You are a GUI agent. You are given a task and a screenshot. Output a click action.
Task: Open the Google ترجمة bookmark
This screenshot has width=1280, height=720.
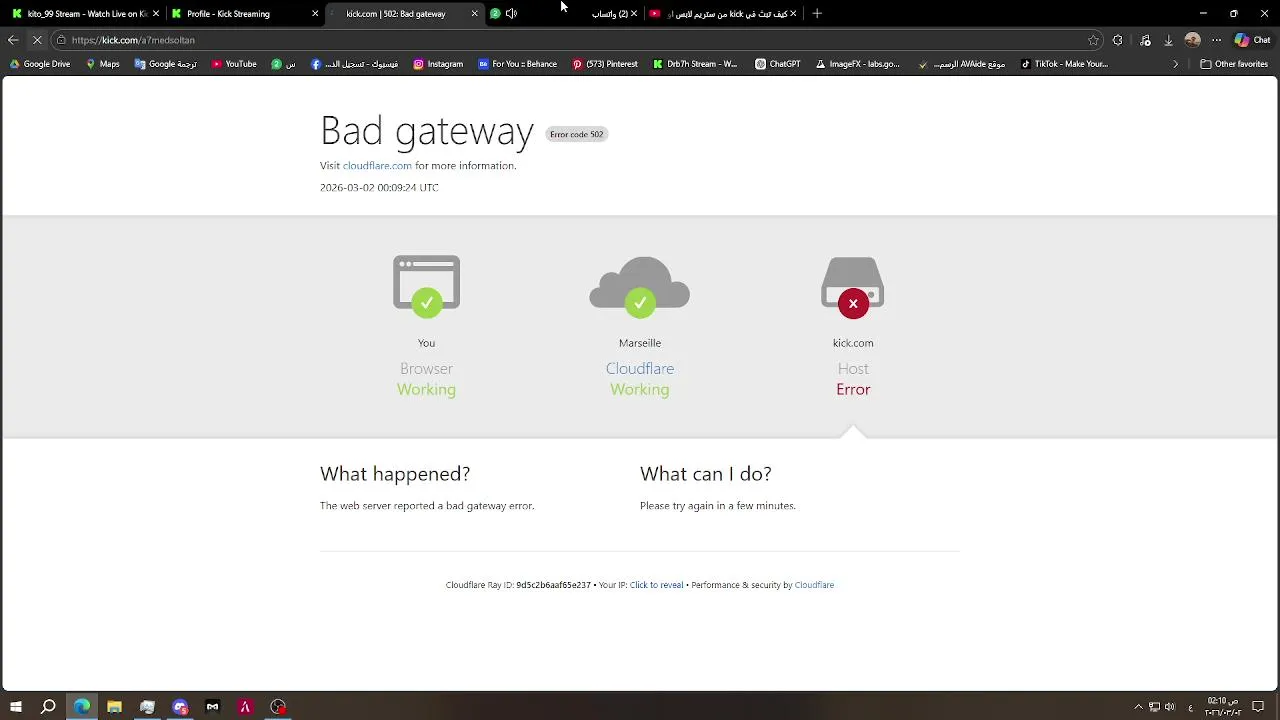pos(166,64)
